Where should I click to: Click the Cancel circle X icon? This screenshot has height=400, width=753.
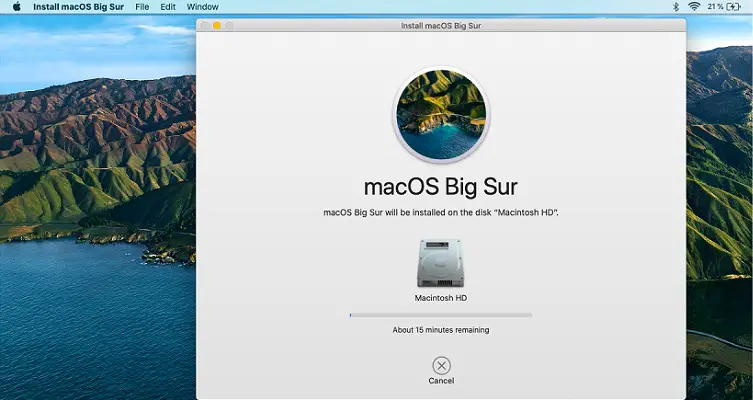pos(441,366)
